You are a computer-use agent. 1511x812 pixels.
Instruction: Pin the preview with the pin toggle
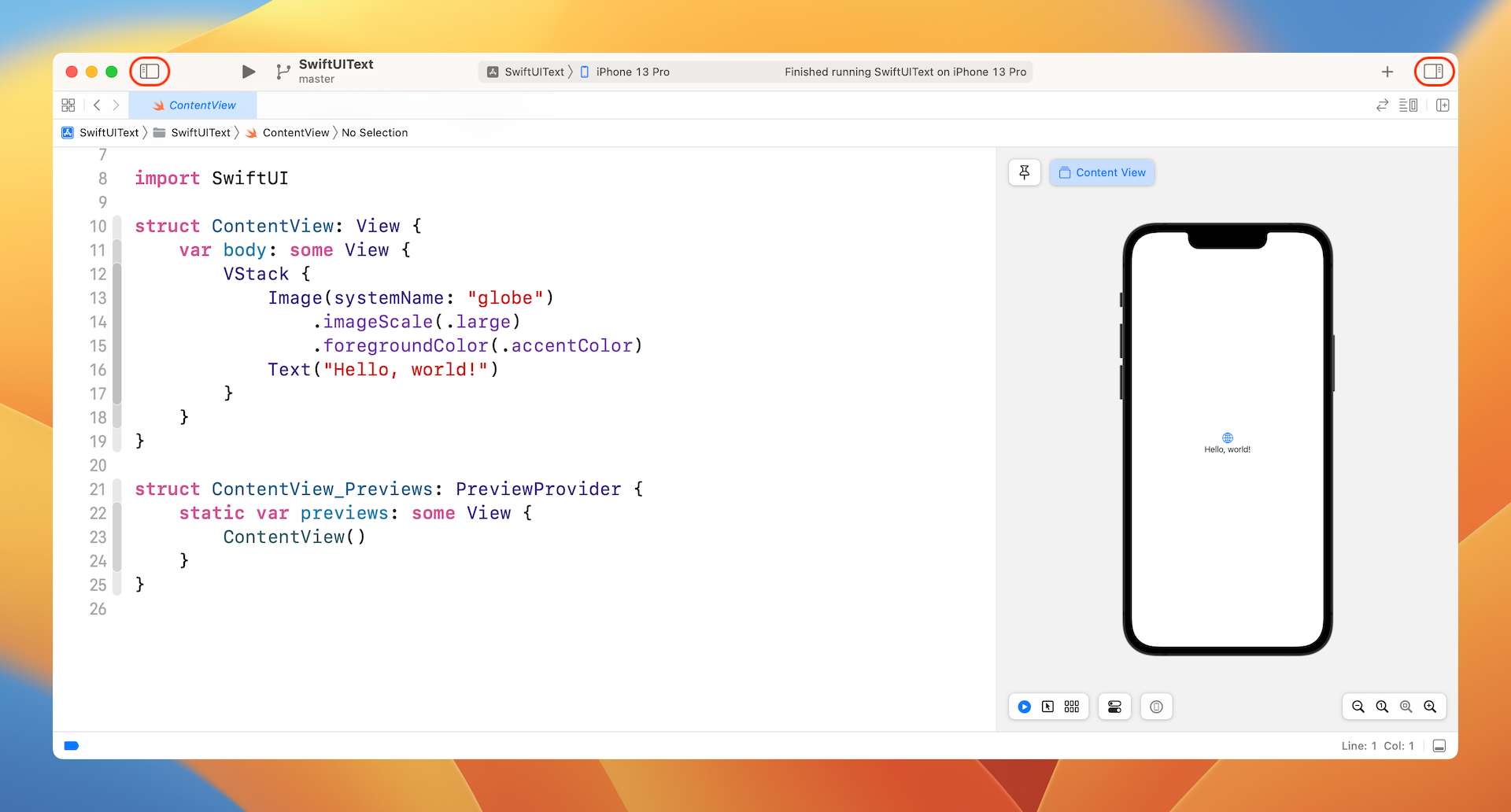point(1024,172)
